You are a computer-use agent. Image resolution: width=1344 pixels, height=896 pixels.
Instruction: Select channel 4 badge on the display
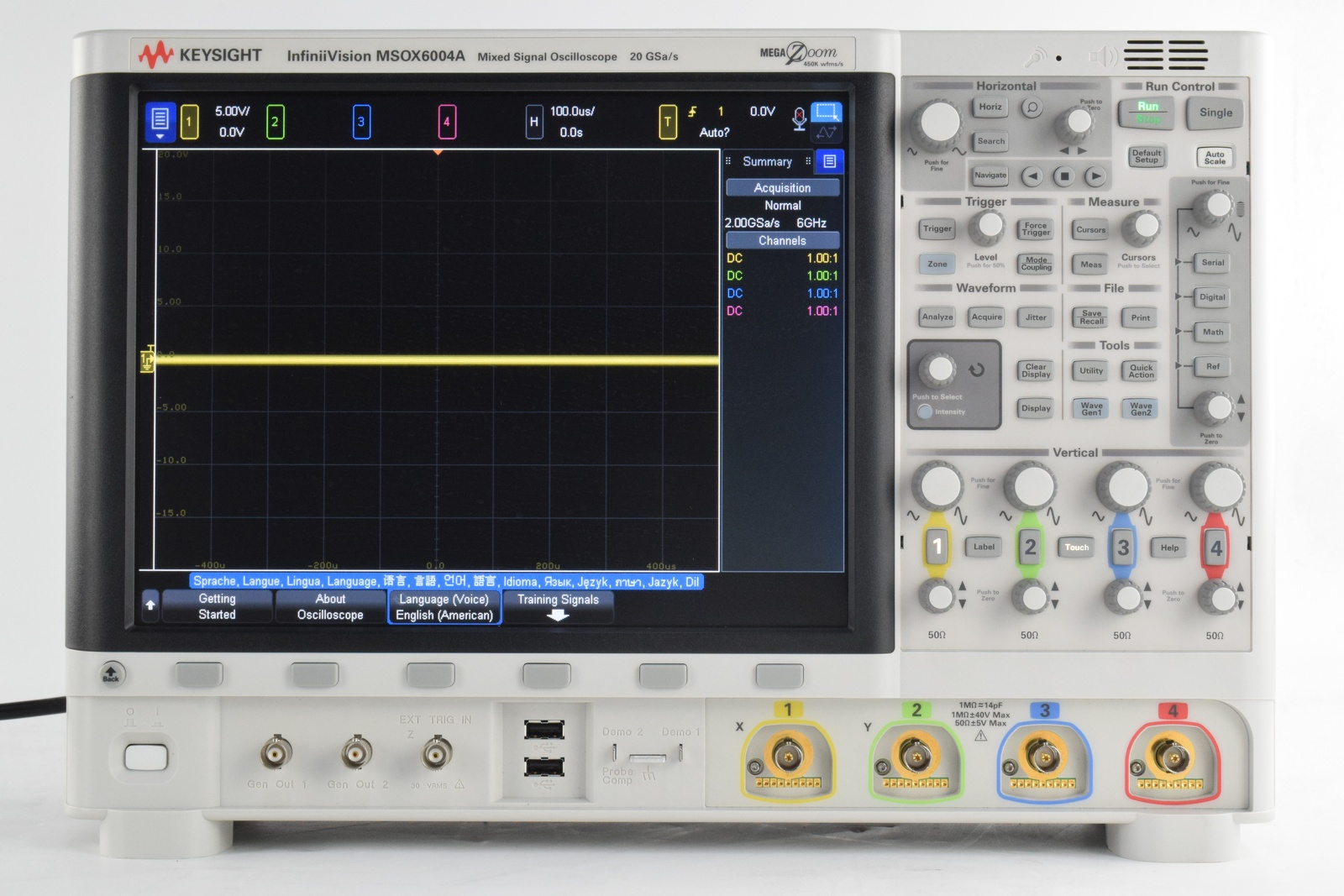447,122
